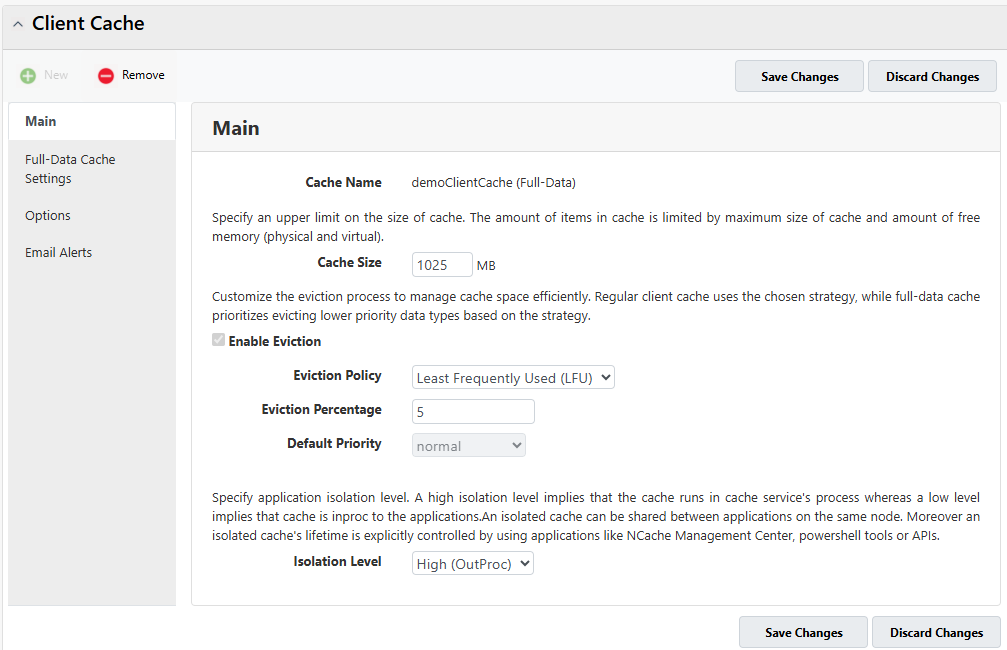1007x650 pixels.
Task: Click the Enable Eviction label text
Action: click(x=275, y=342)
